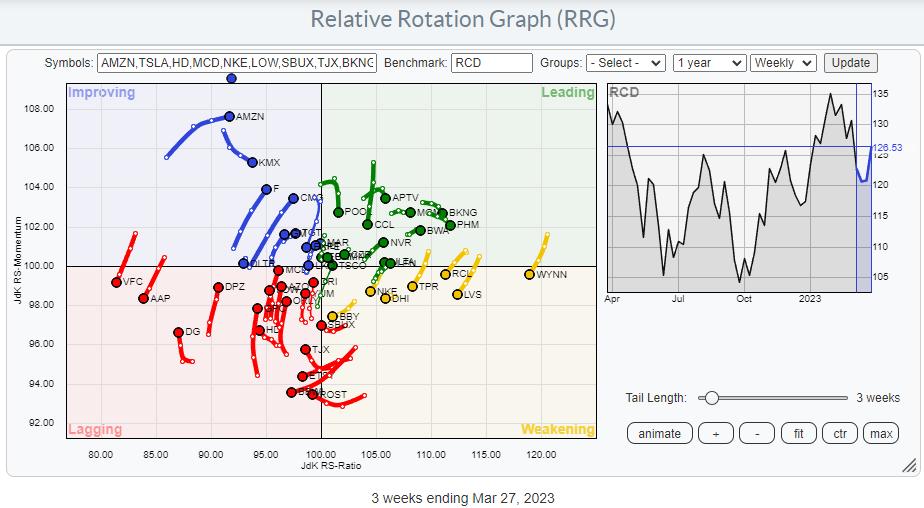Select the DG red data point
The image size is (924, 508).
click(178, 332)
